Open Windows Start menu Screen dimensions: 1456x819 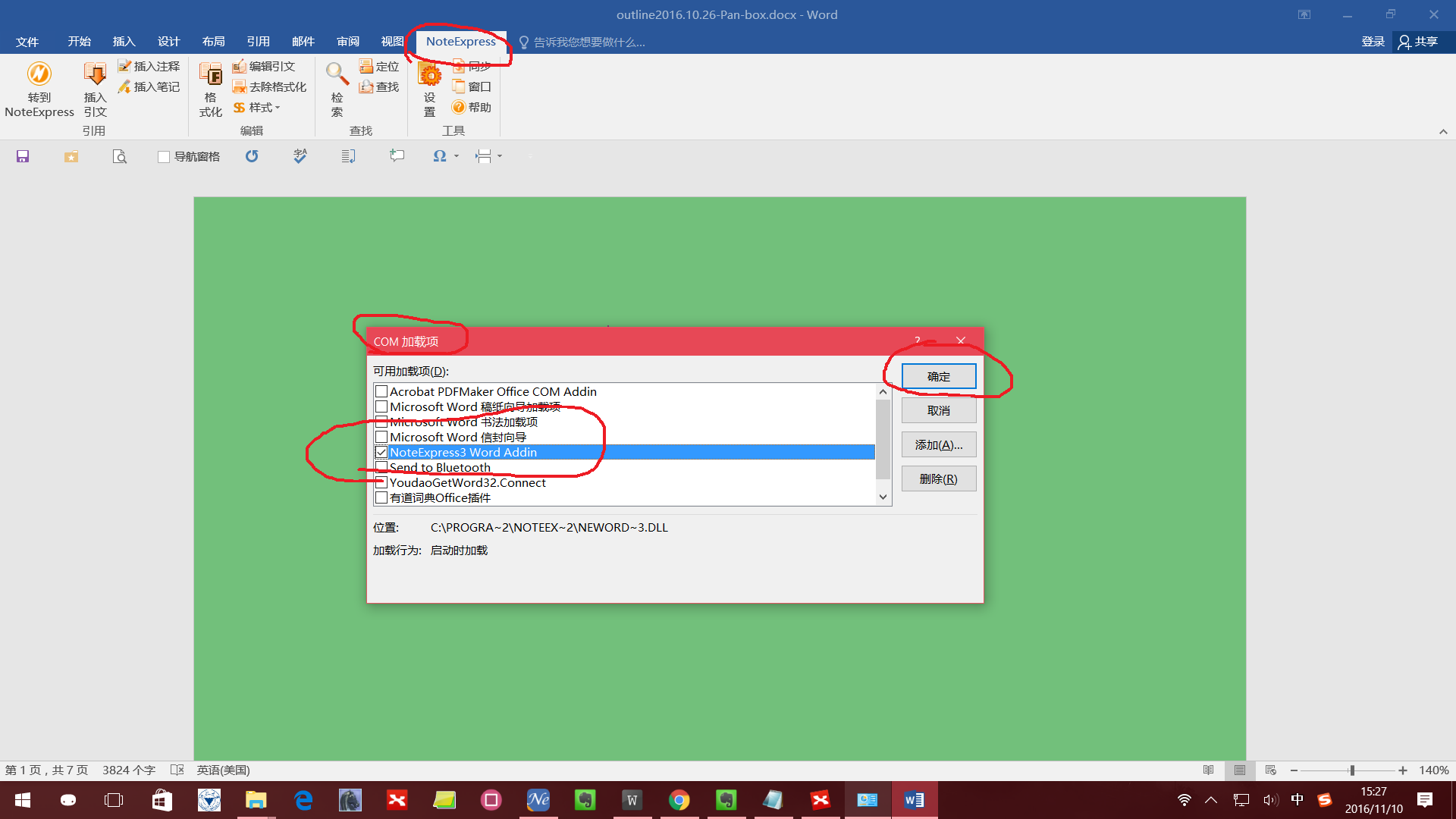click(23, 800)
